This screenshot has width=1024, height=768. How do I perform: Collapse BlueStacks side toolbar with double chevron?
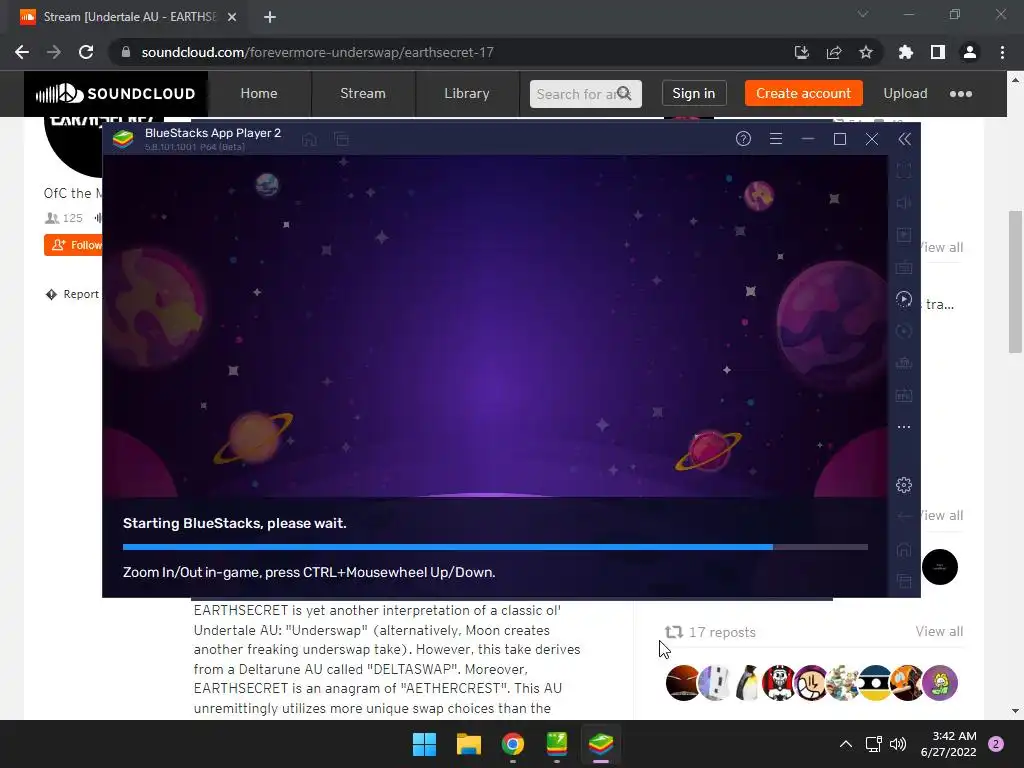904,138
